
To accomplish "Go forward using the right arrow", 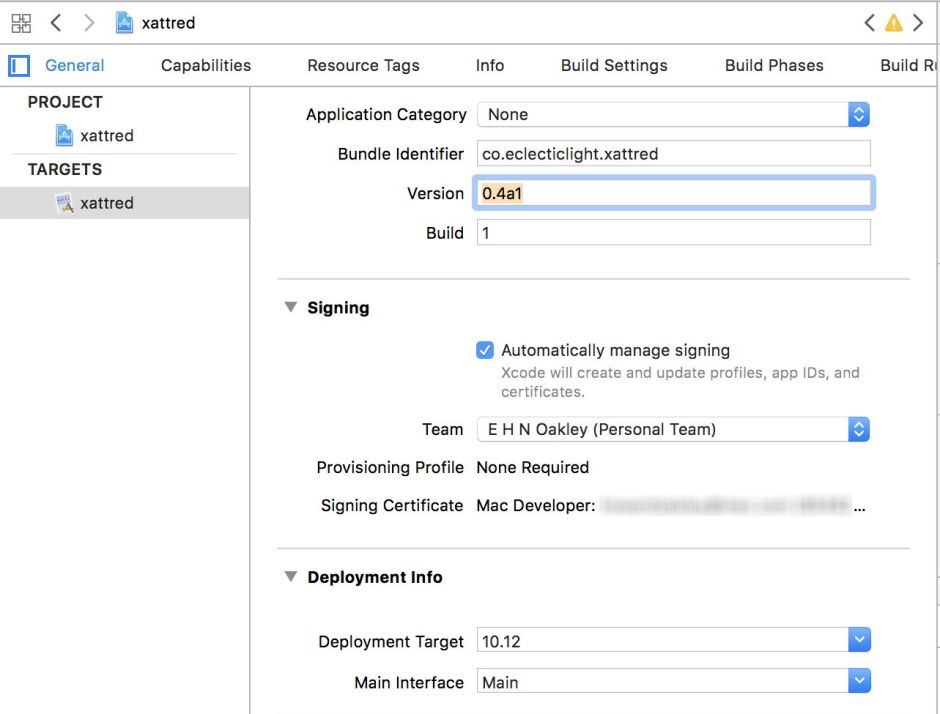I will tap(88, 22).
